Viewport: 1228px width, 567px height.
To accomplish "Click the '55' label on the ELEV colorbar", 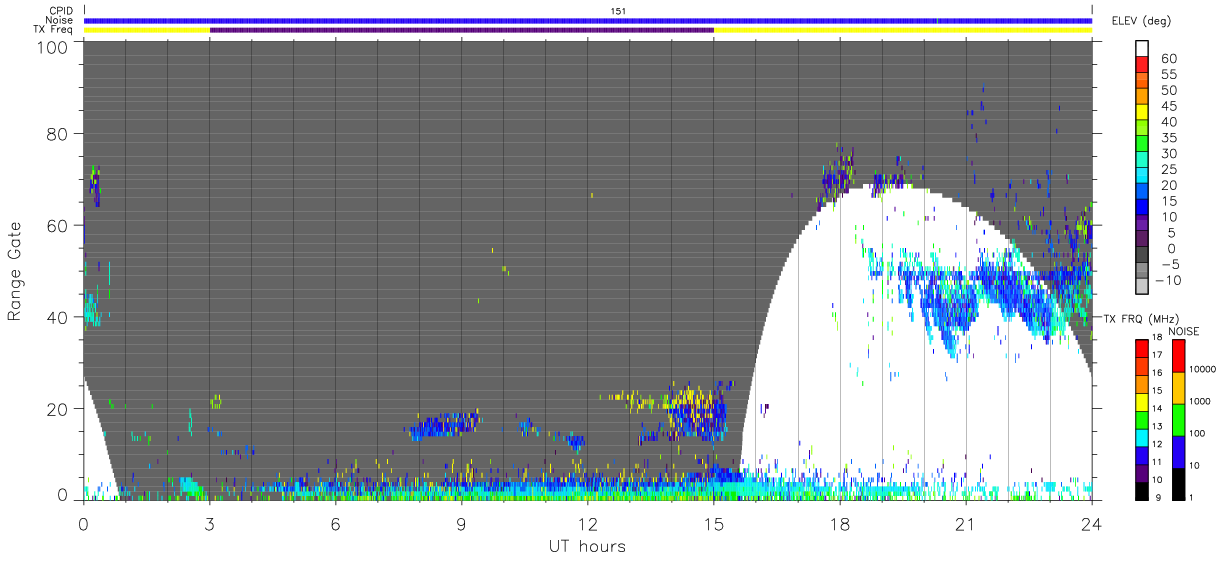I will 1168,75.
